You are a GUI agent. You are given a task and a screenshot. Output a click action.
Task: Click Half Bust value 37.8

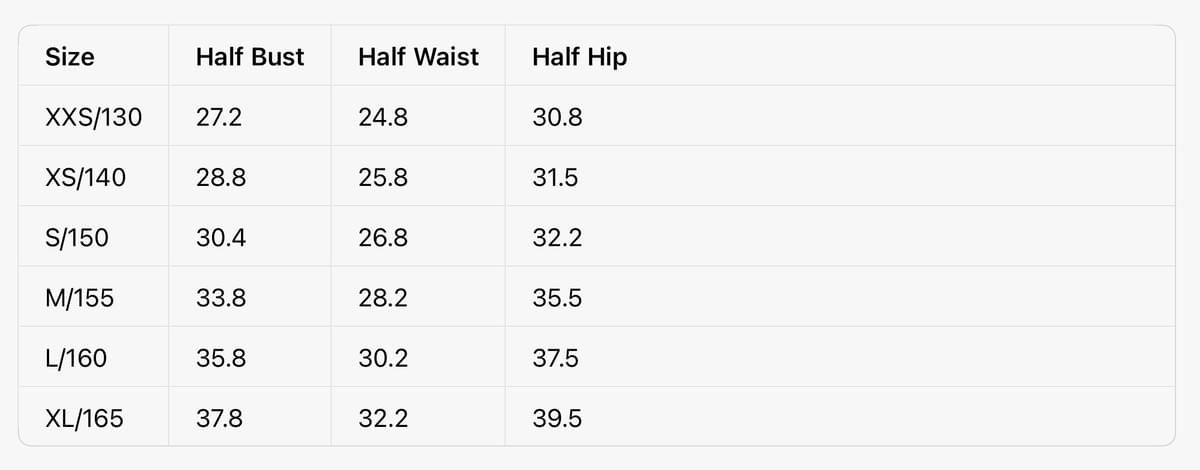point(219,418)
